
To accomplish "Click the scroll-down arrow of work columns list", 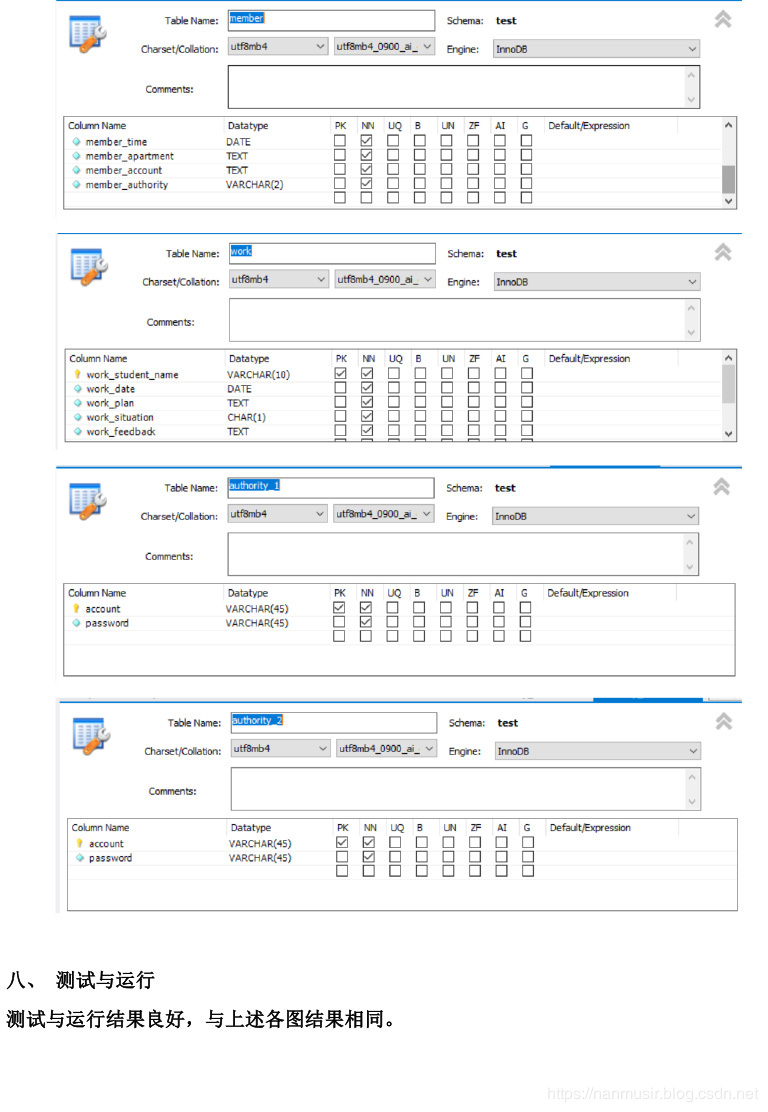I will point(728,433).
